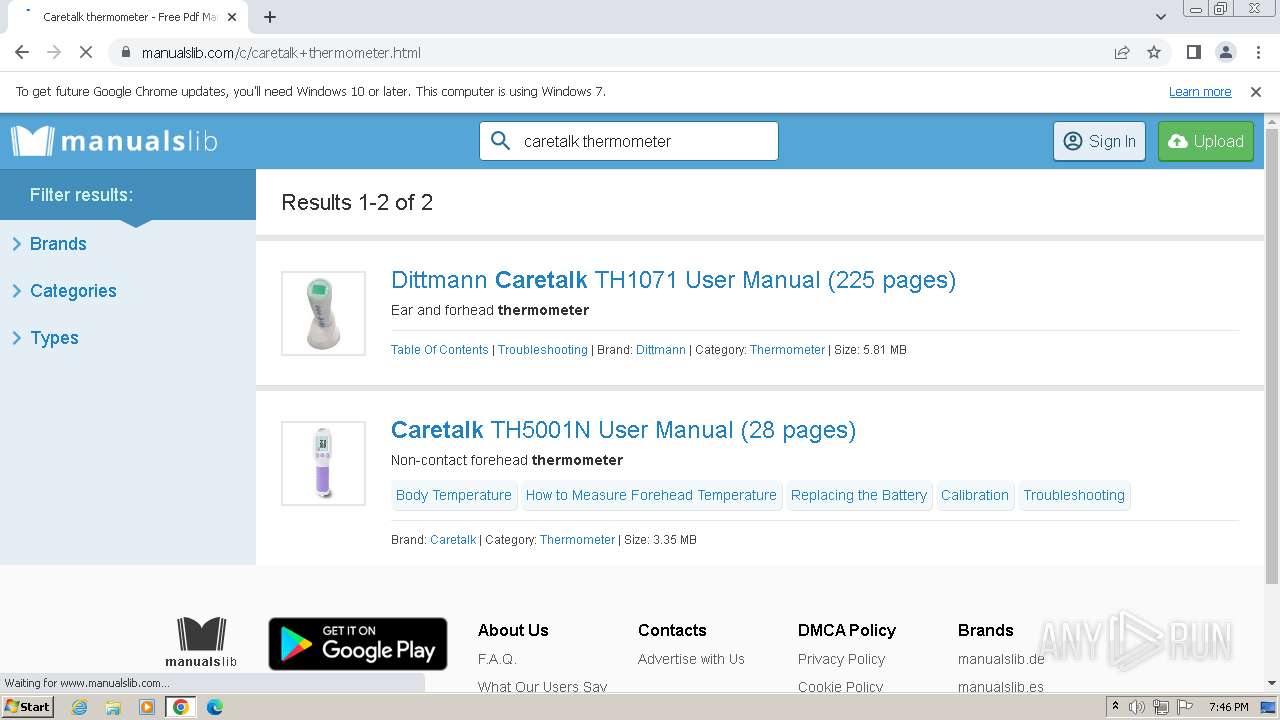Click Chrome icon in the taskbar
1280x720 pixels.
pyautogui.click(x=180, y=707)
